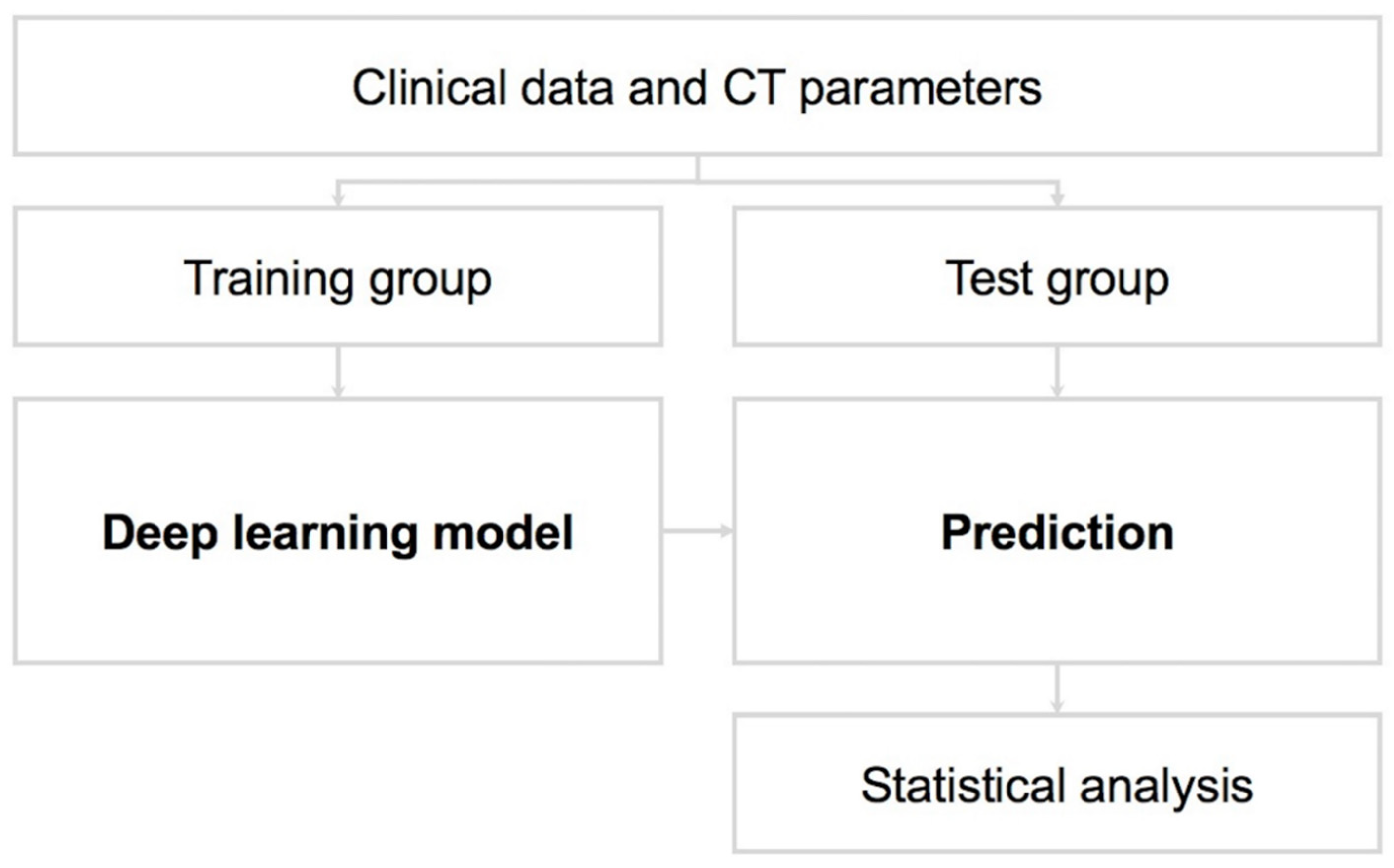This screenshot has width=1394, height=868.
Task: Click the arrowhead pointing into Training group
Action: point(338,199)
